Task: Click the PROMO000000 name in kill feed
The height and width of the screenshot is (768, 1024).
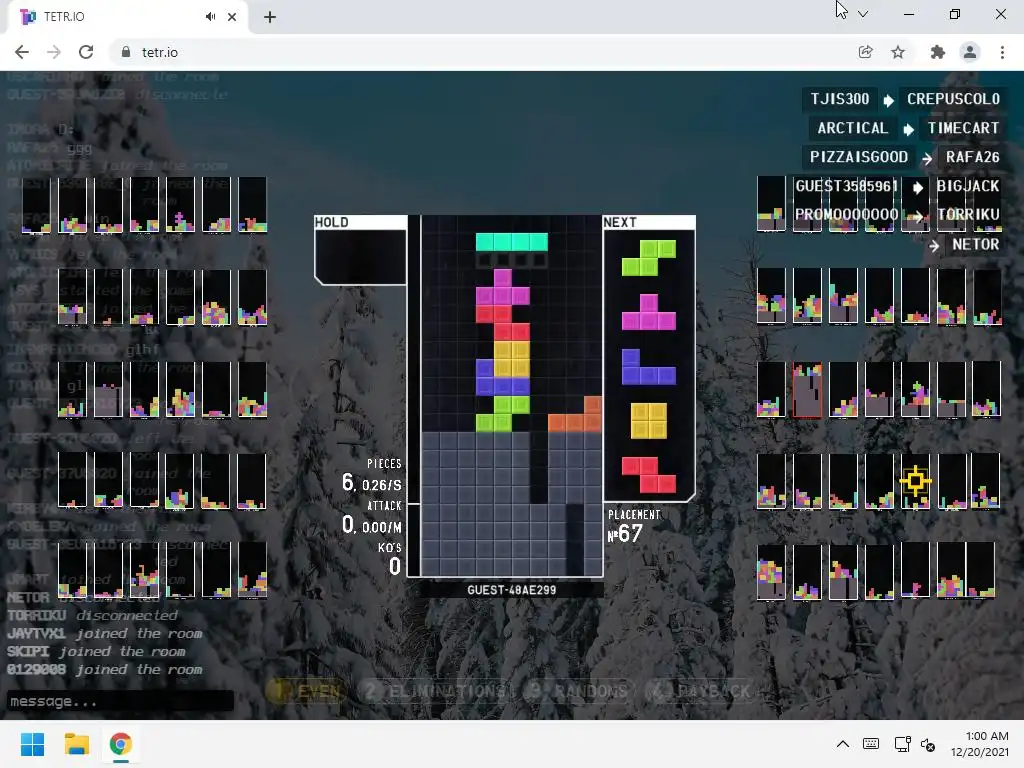Action: coord(846,215)
